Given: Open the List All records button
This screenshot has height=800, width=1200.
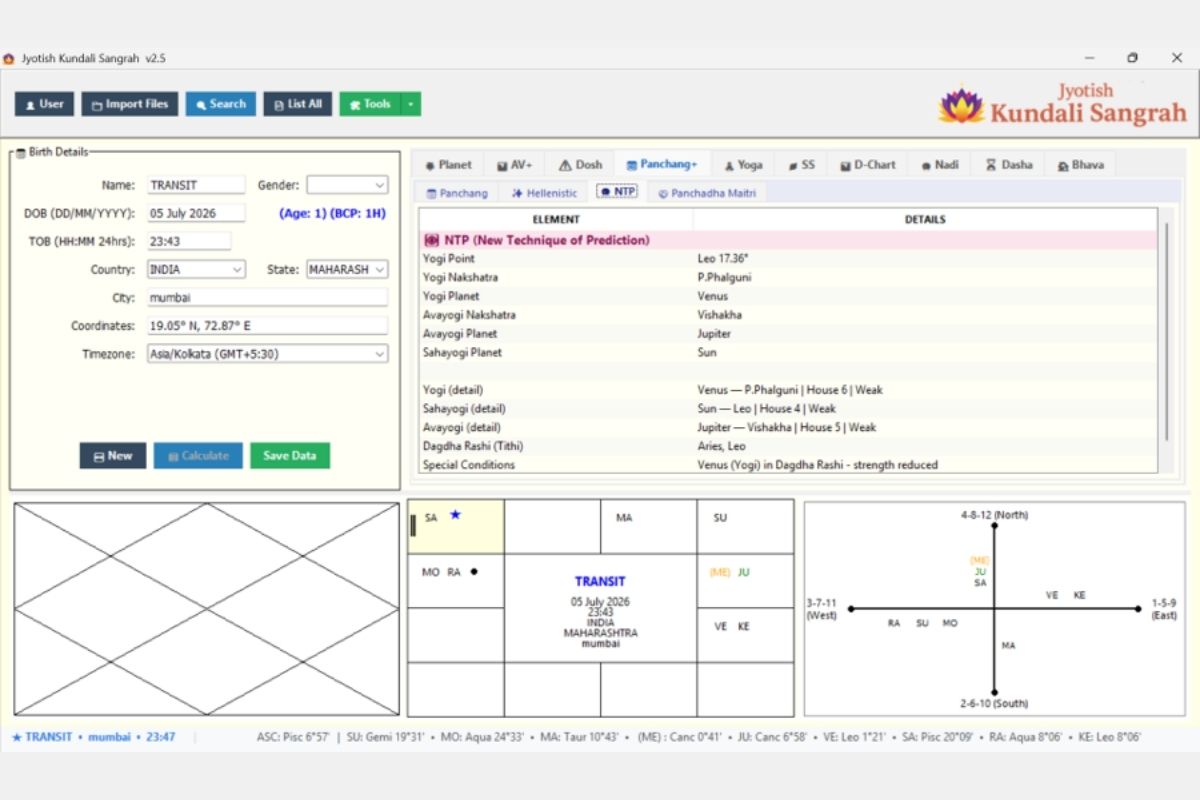Looking at the screenshot, I should [x=298, y=104].
